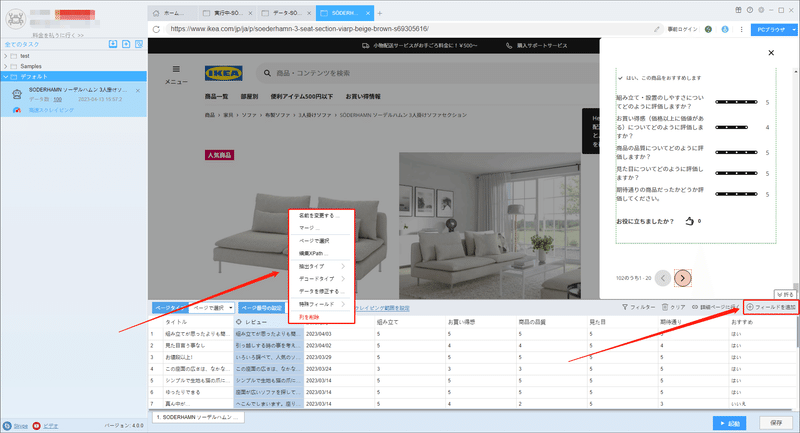Open the IKEA hamburger メニュー icon
The width and height of the screenshot is (800, 433).
176,69
